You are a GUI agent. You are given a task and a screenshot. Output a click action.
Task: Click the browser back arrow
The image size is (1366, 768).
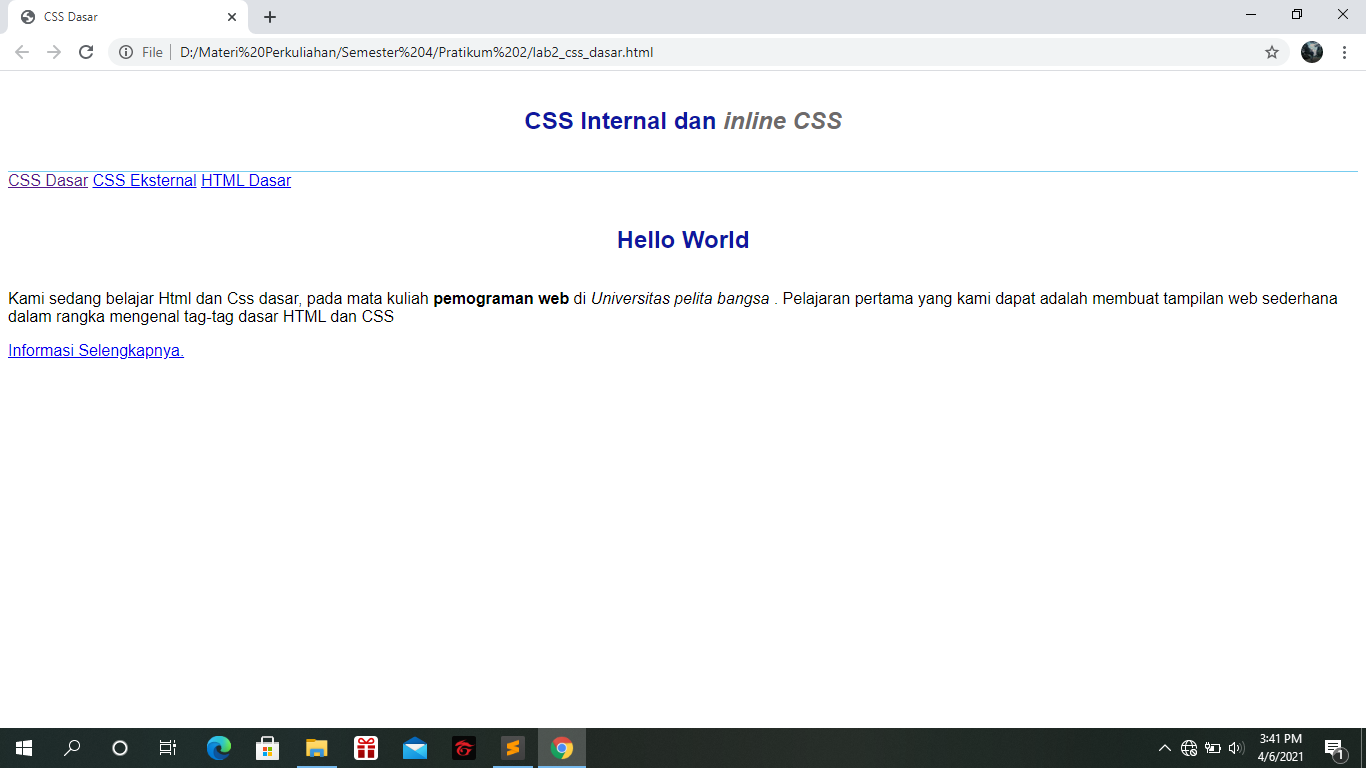tap(22, 52)
